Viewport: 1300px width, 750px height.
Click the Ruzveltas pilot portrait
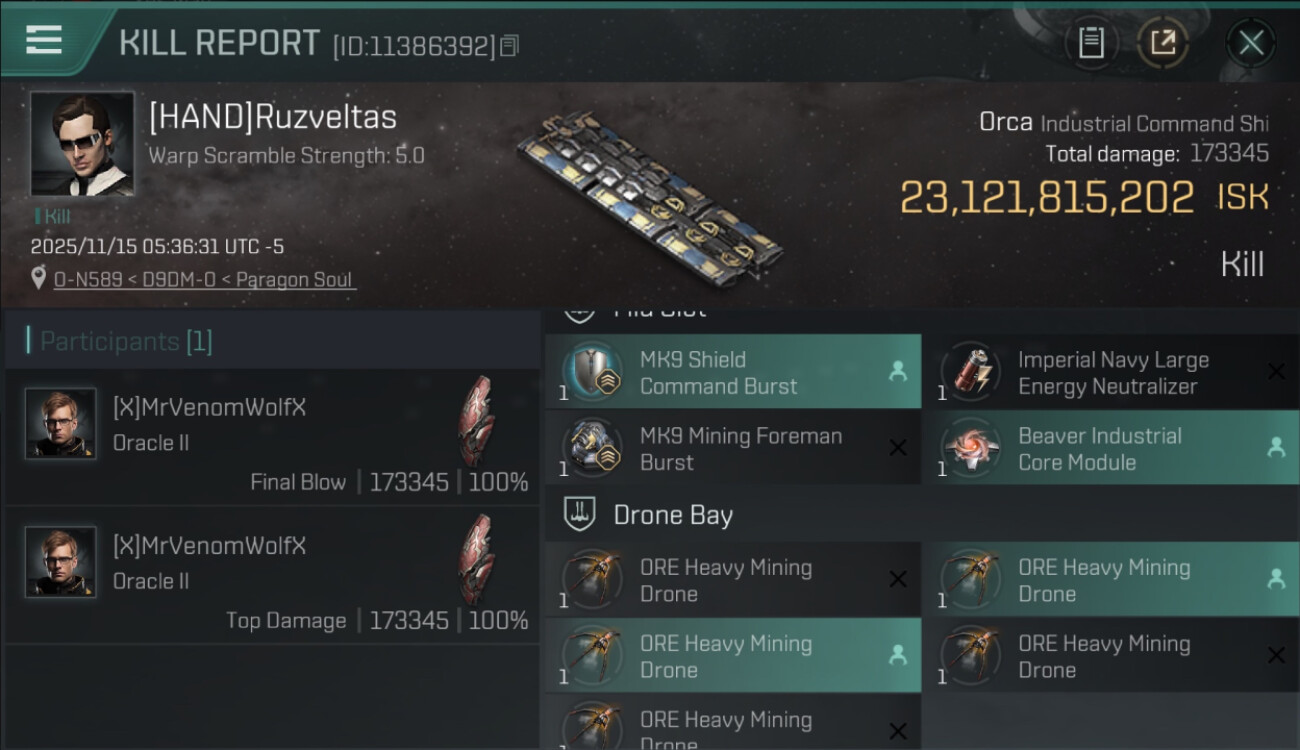82,144
